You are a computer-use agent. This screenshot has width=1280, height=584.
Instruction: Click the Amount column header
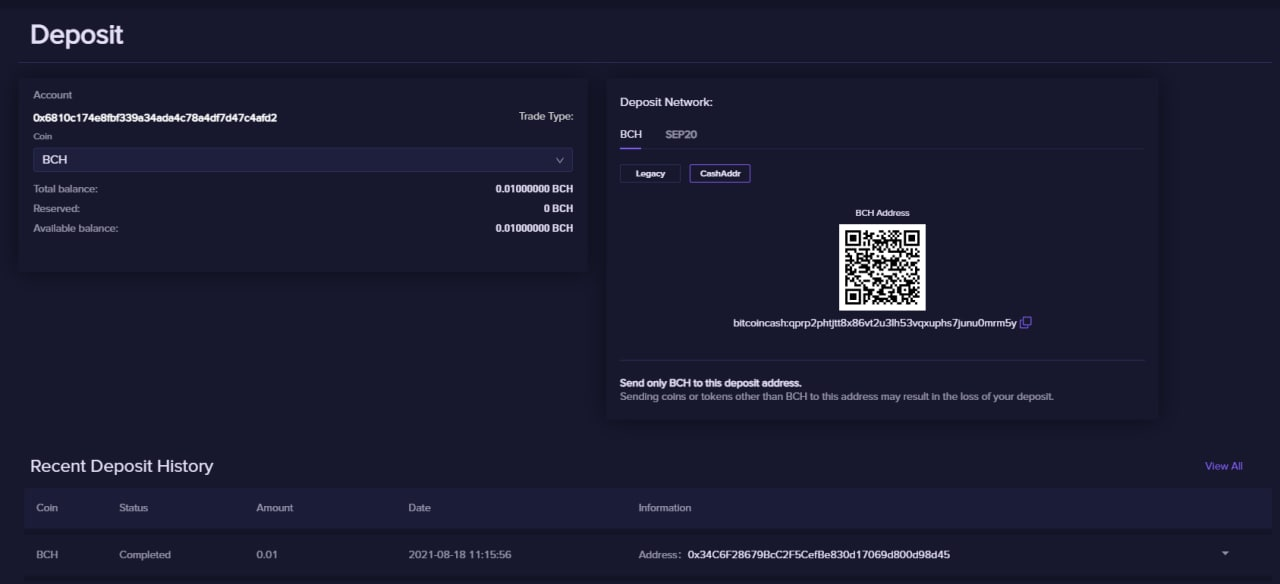(x=275, y=508)
